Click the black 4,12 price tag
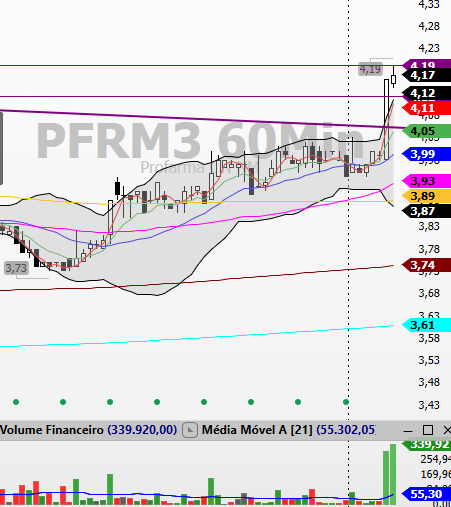 tap(427, 93)
